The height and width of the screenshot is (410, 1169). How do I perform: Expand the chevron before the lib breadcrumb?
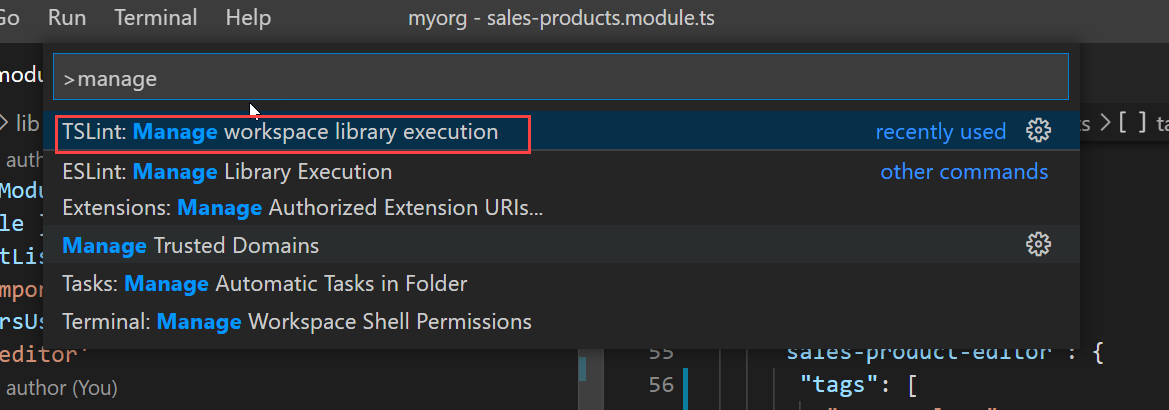click(x=4, y=122)
